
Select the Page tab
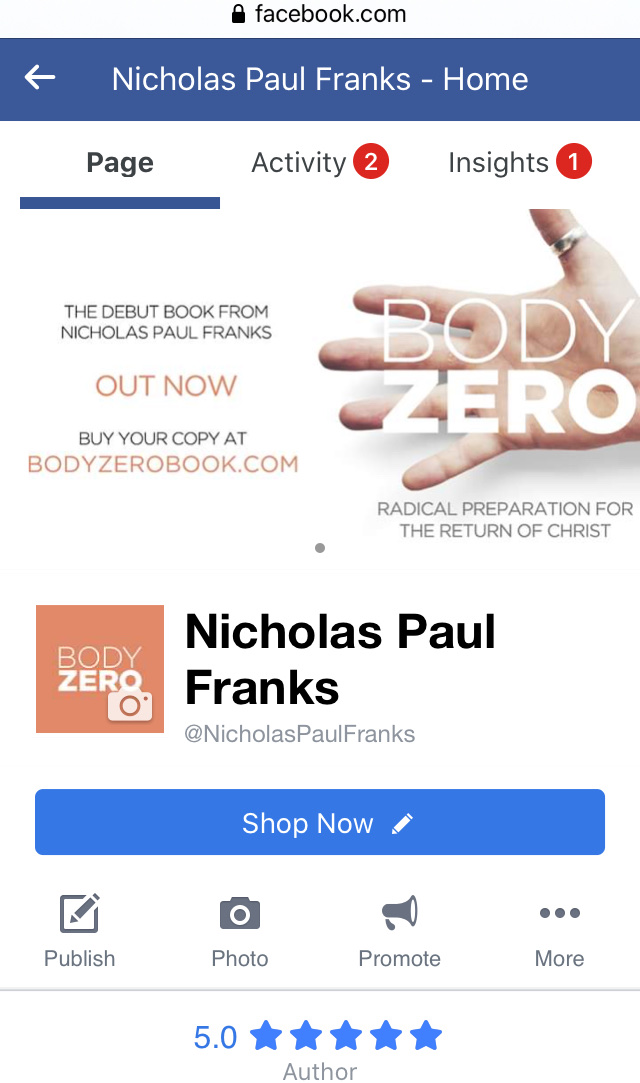pos(120,163)
